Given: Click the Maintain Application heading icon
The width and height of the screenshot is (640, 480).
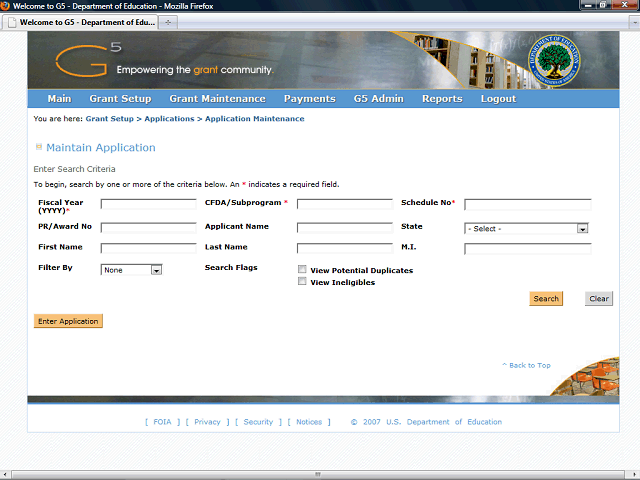Looking at the screenshot, I should (x=39, y=147).
